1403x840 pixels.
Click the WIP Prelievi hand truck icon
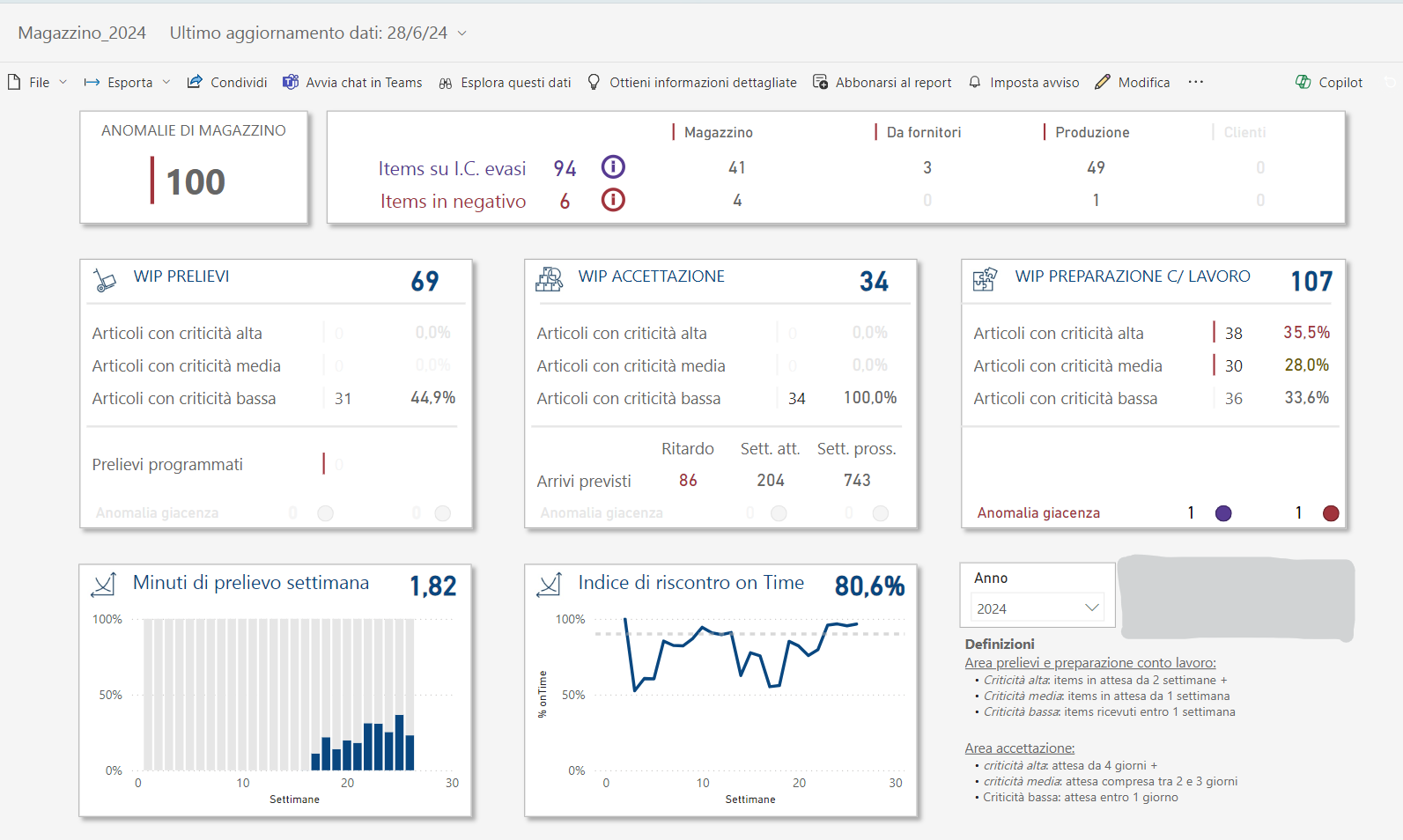click(x=105, y=280)
